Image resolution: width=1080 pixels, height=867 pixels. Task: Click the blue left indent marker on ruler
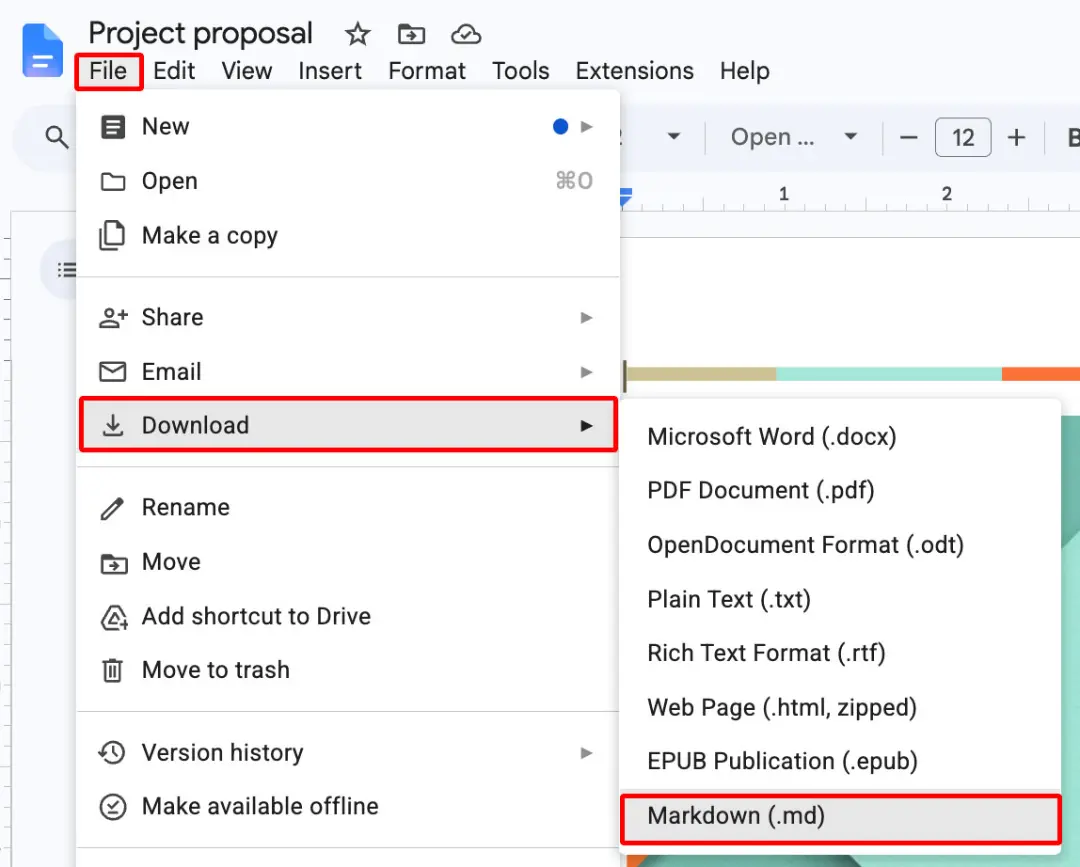(x=625, y=196)
